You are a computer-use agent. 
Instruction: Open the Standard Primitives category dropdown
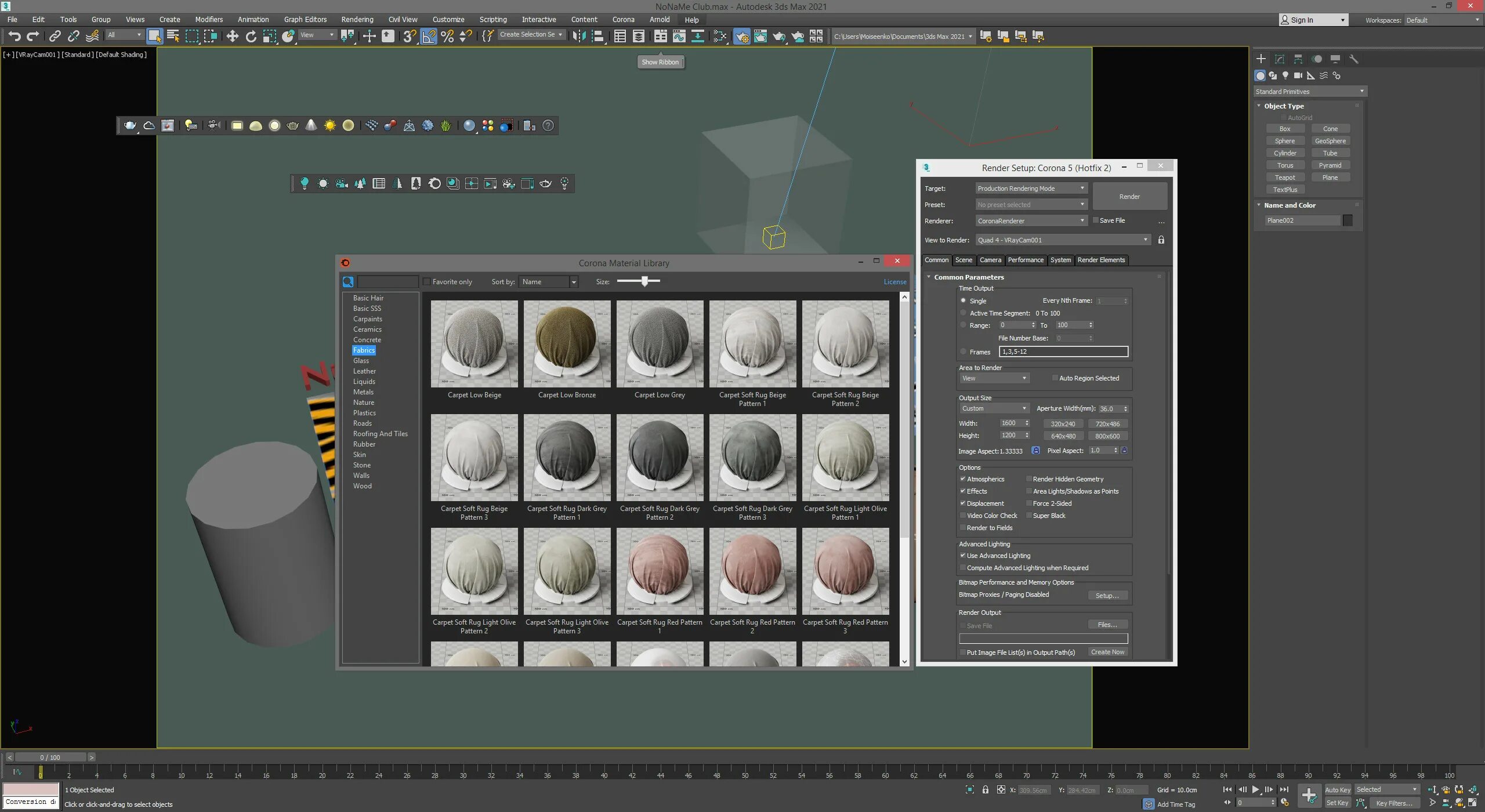coord(1310,92)
